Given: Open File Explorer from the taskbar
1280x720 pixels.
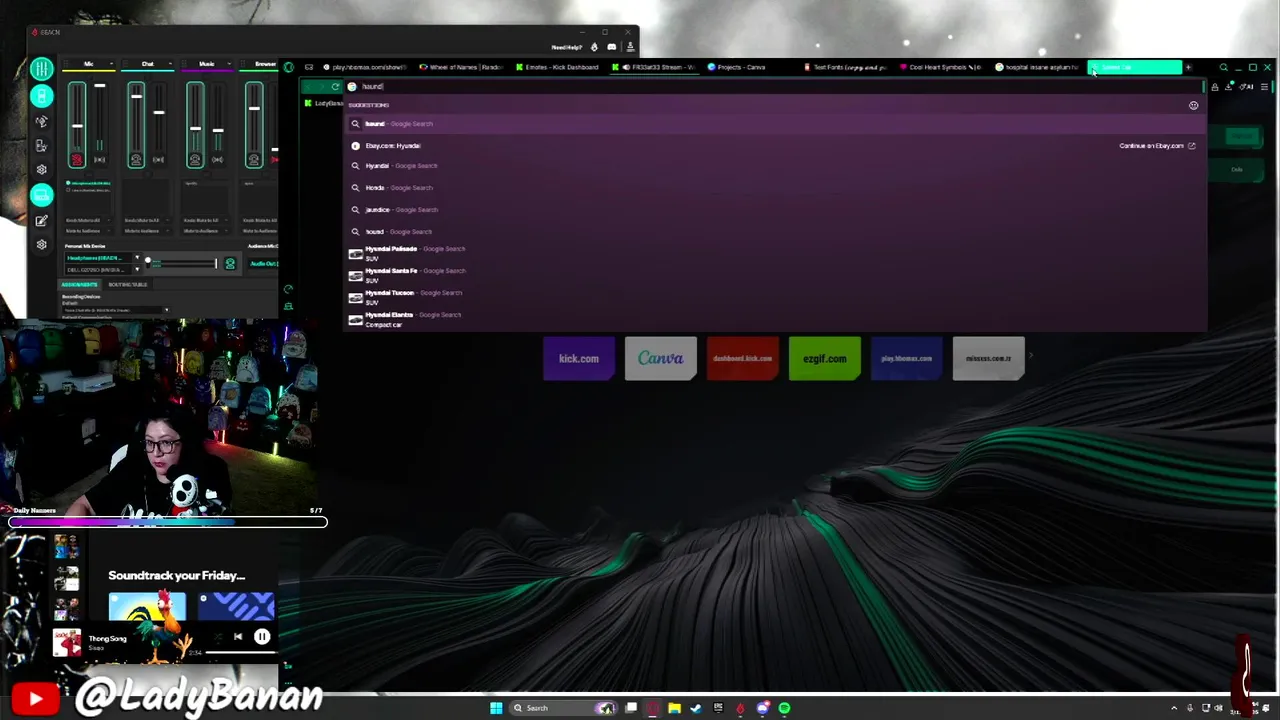Looking at the screenshot, I should coord(674,708).
